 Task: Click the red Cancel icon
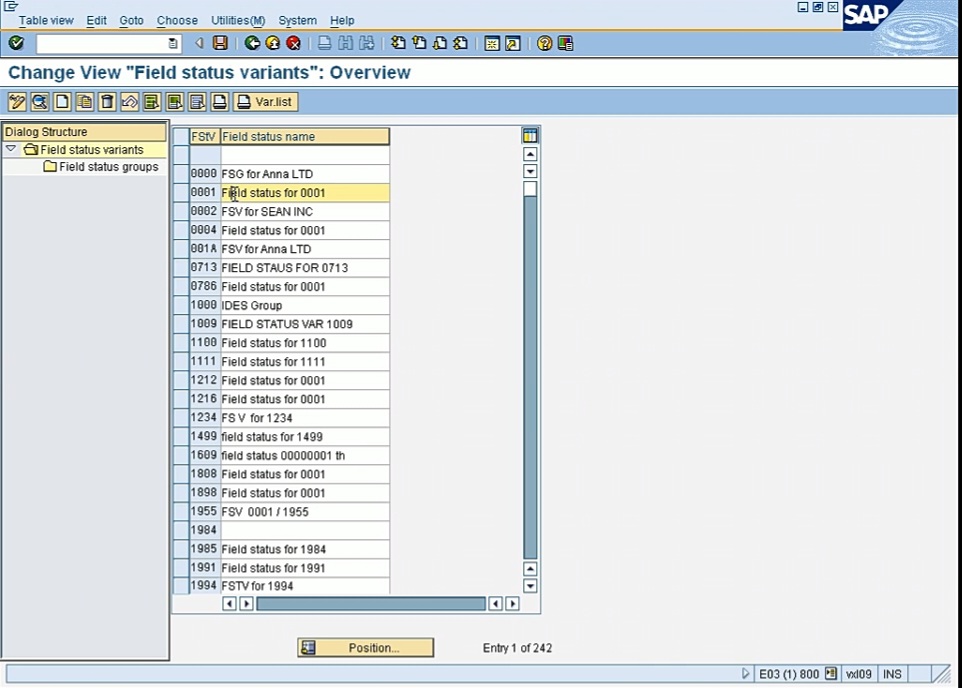tap(294, 43)
